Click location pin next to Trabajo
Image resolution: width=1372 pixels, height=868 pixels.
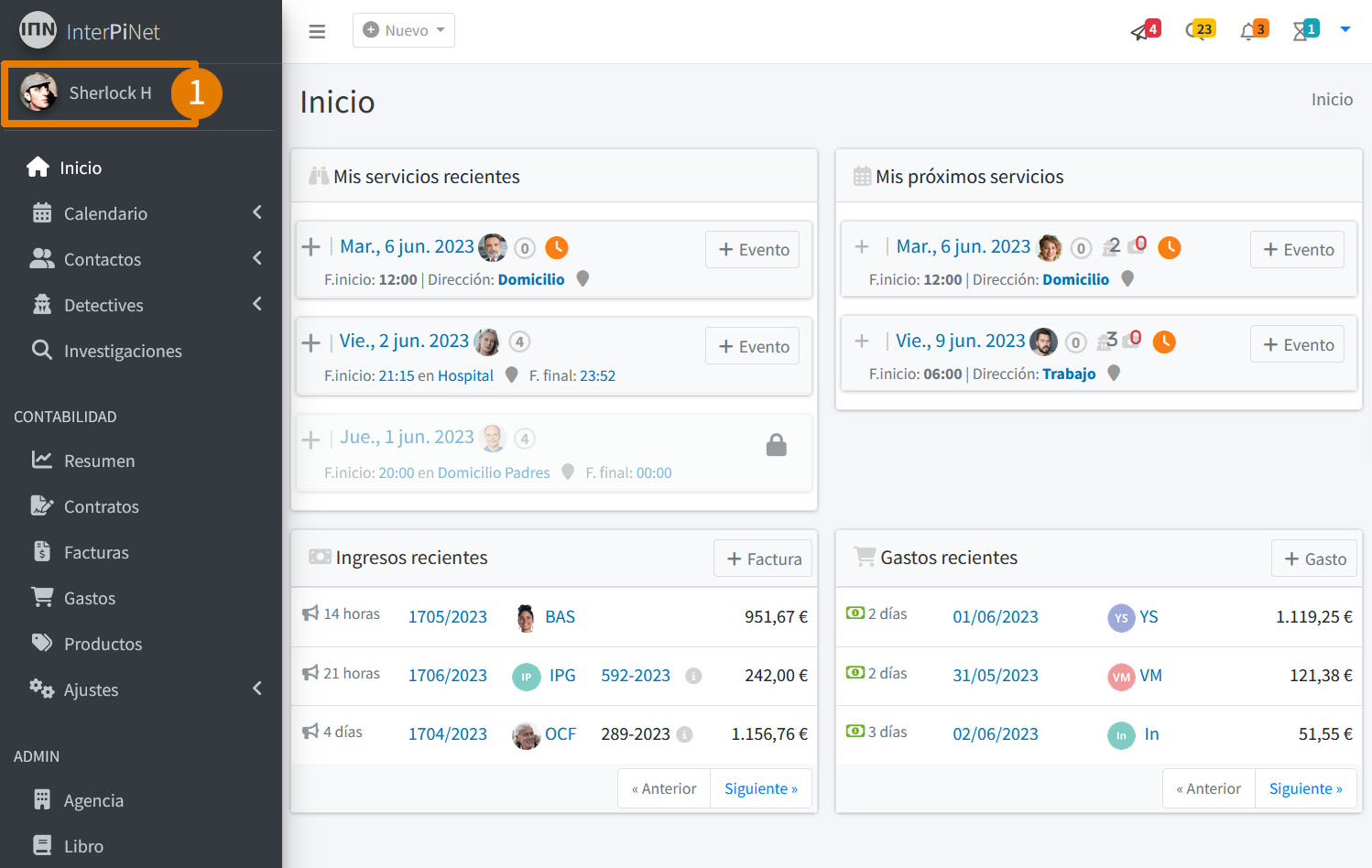(x=1114, y=373)
